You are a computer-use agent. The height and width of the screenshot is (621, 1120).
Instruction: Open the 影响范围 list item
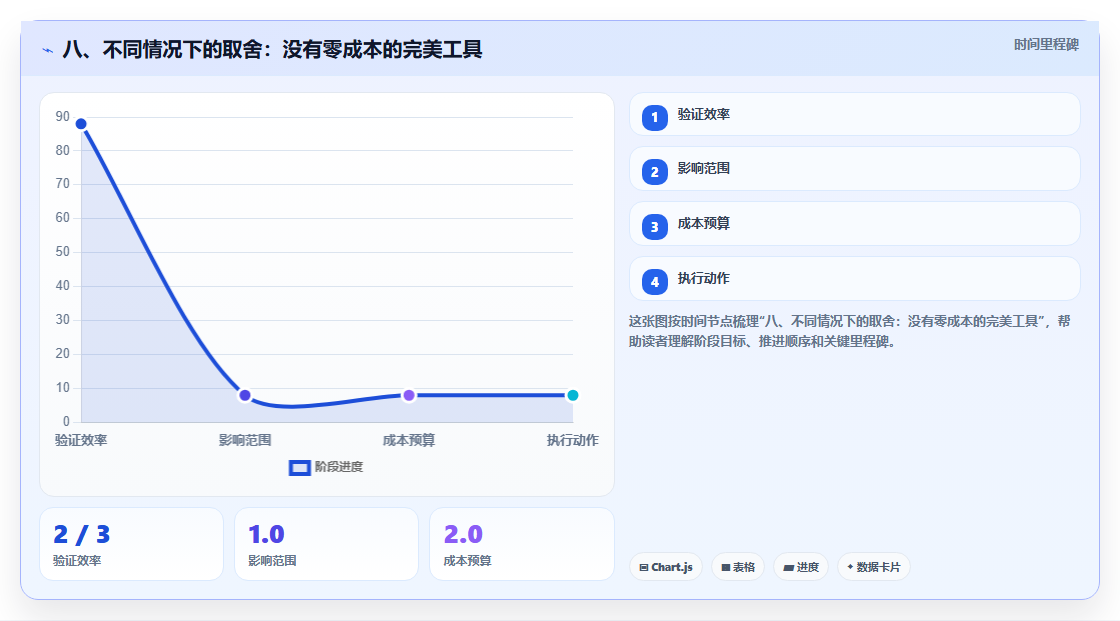click(854, 169)
